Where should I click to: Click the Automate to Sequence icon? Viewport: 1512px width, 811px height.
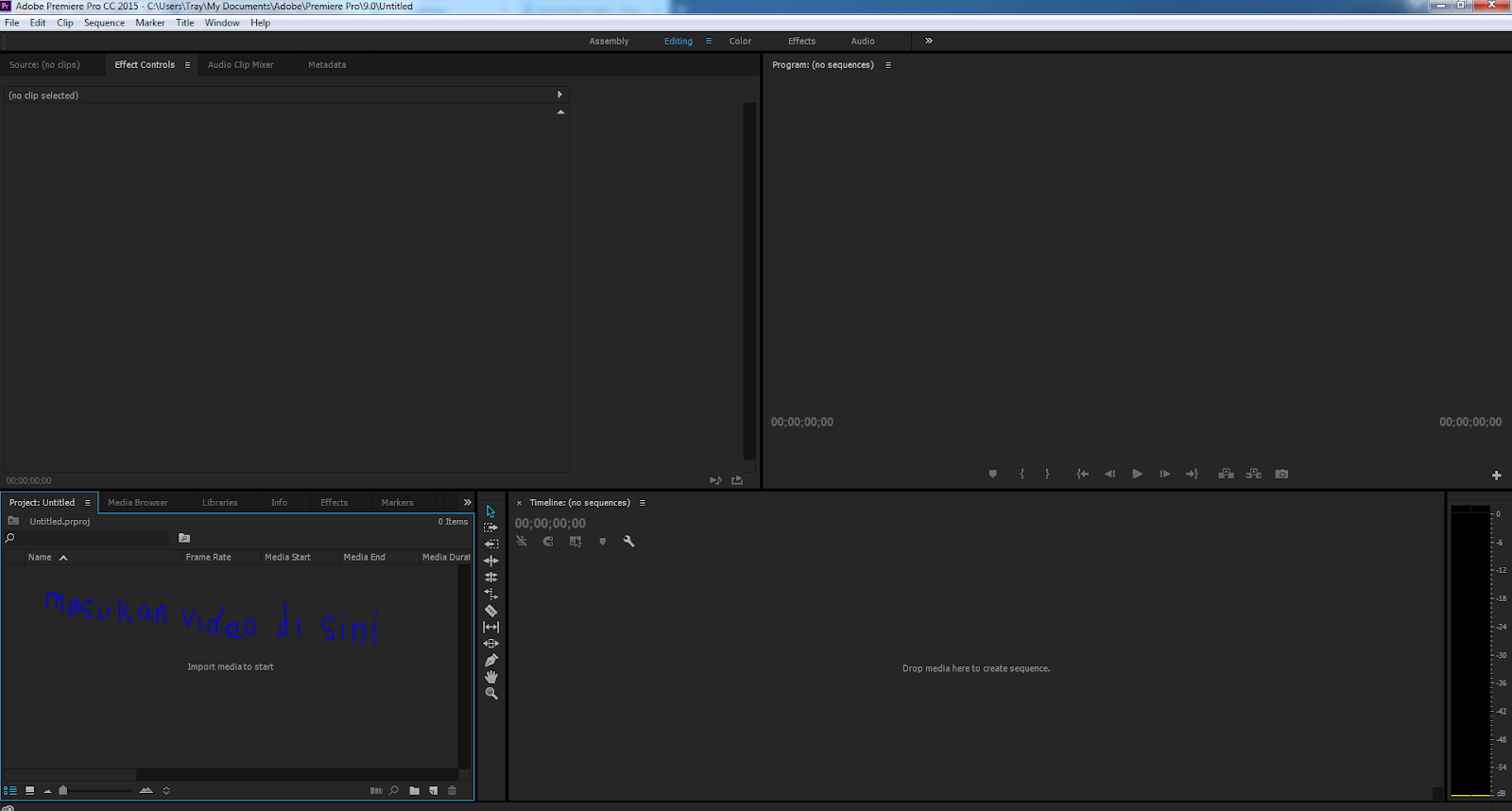pyautogui.click(x=376, y=790)
